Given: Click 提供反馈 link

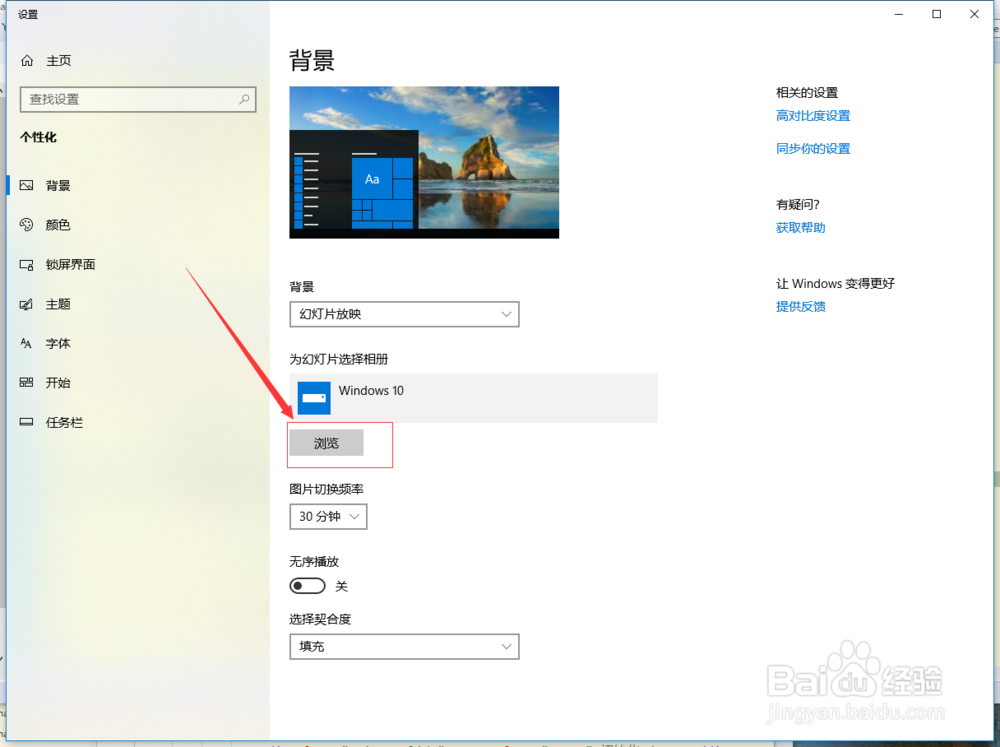Looking at the screenshot, I should click(800, 306).
